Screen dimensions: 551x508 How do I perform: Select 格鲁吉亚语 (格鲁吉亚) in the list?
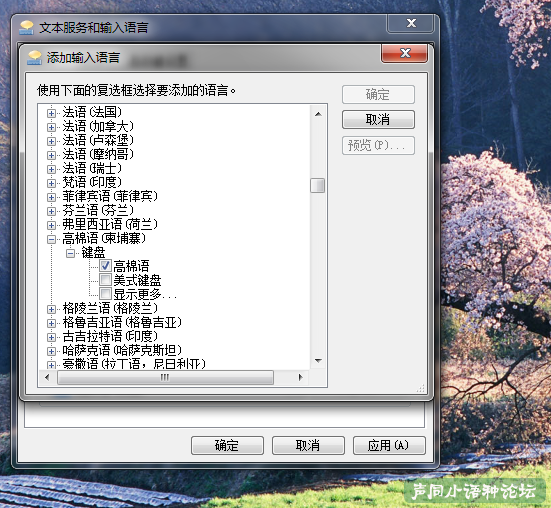(122, 322)
